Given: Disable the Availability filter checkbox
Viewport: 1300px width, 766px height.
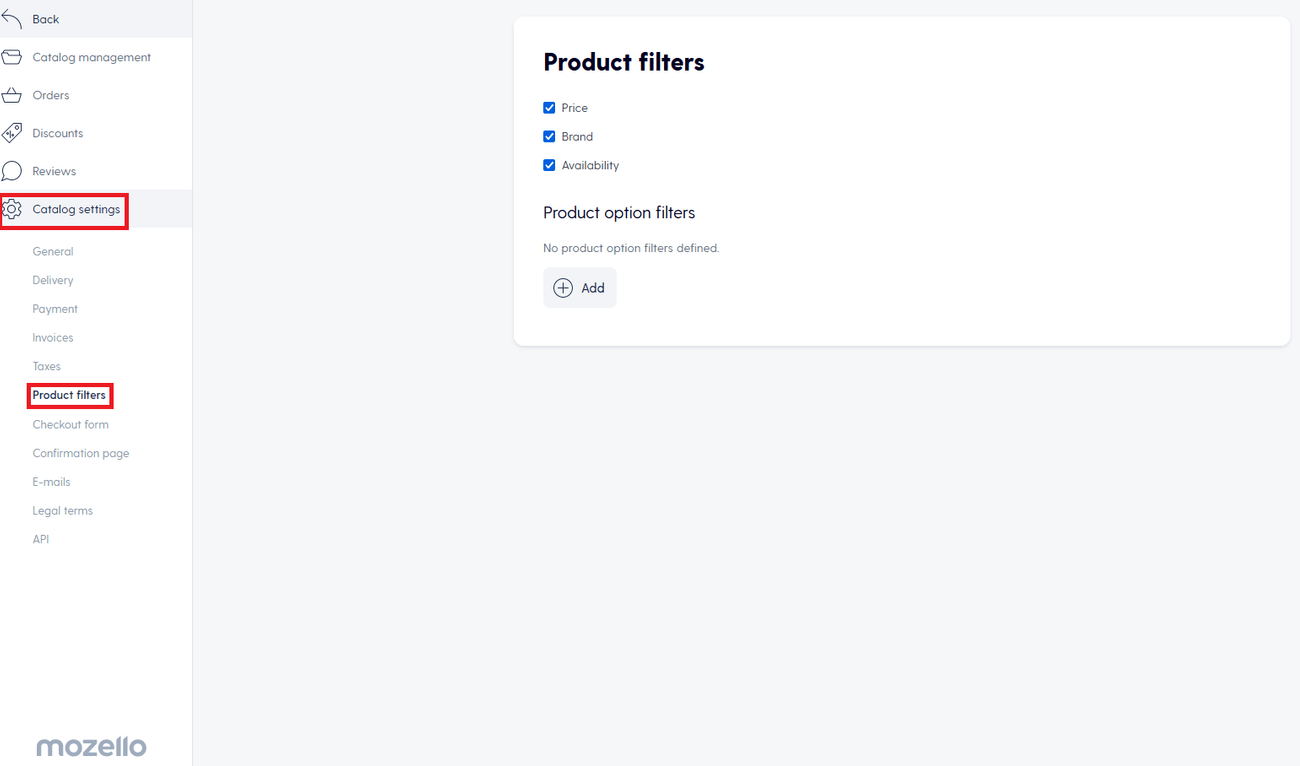Looking at the screenshot, I should pos(549,166).
